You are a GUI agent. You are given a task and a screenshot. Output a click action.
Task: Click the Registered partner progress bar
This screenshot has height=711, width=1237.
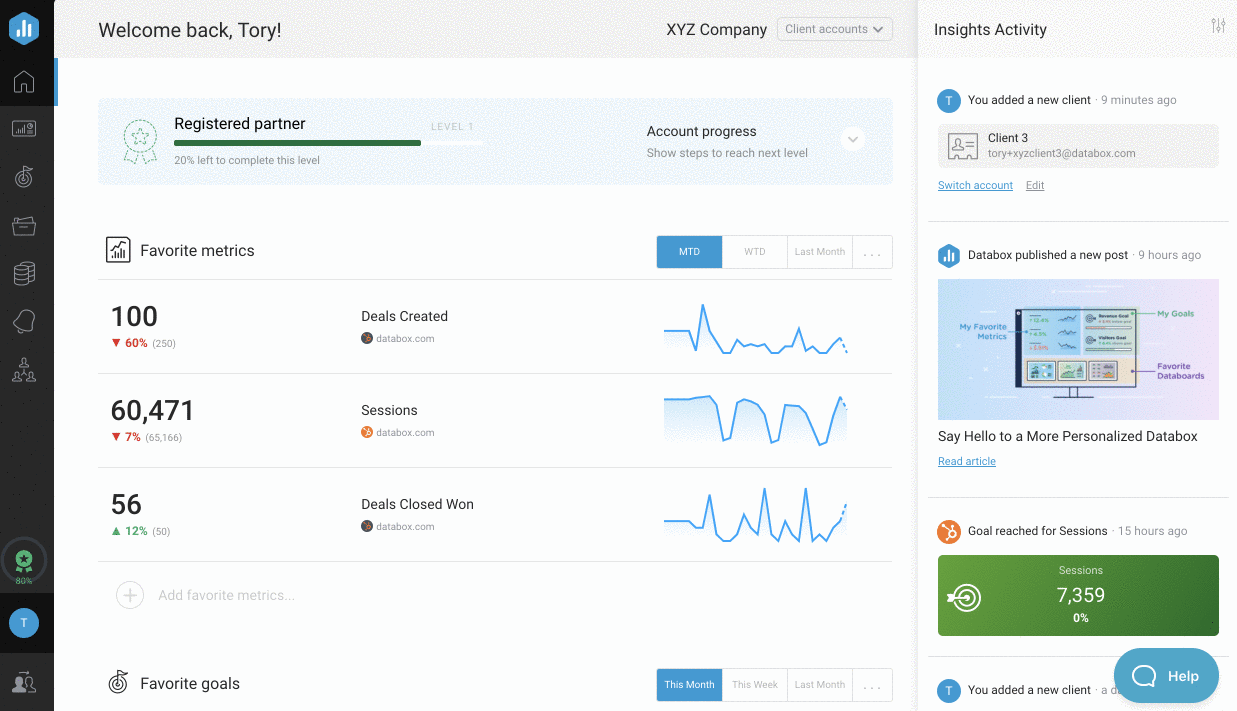329,143
